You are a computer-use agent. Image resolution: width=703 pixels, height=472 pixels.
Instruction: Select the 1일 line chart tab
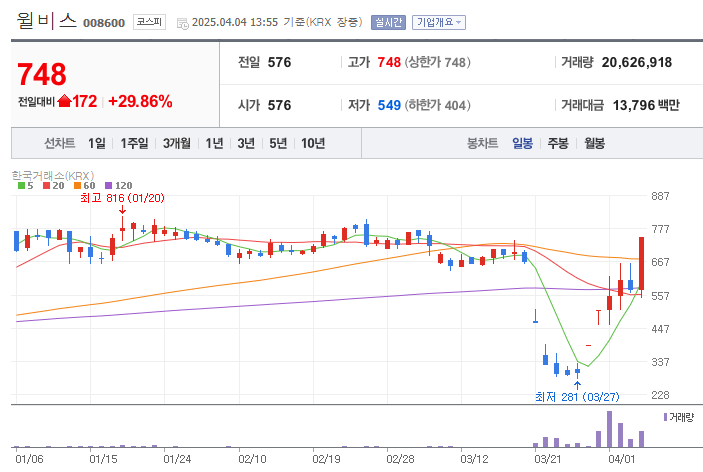pyautogui.click(x=96, y=143)
